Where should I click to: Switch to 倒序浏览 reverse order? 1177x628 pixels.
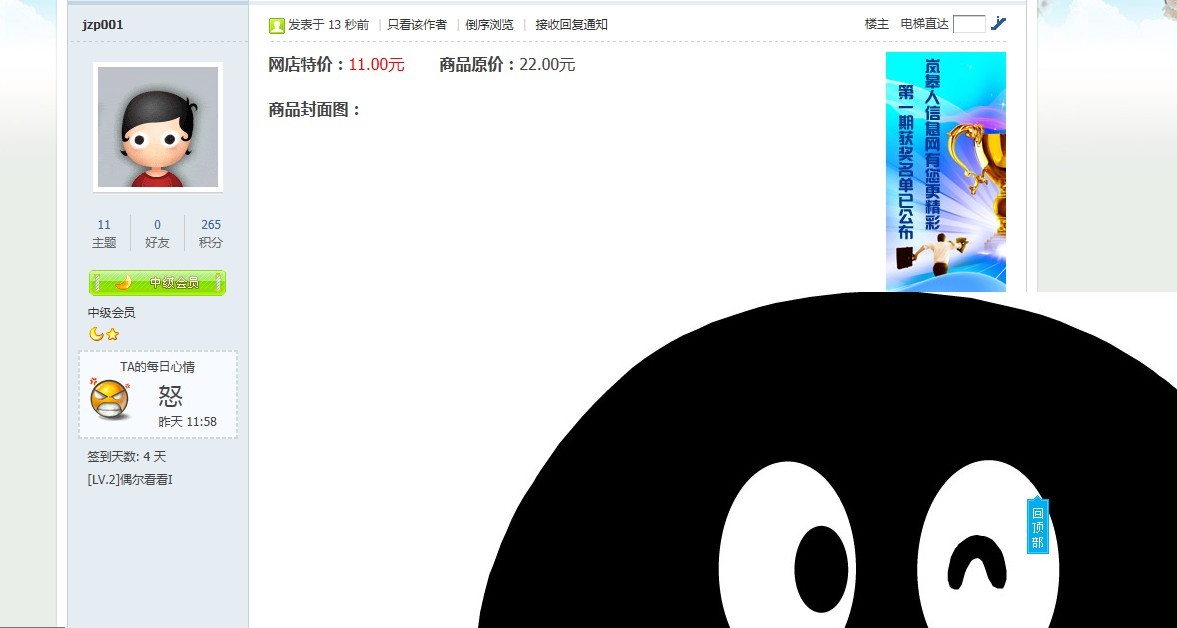pos(489,25)
